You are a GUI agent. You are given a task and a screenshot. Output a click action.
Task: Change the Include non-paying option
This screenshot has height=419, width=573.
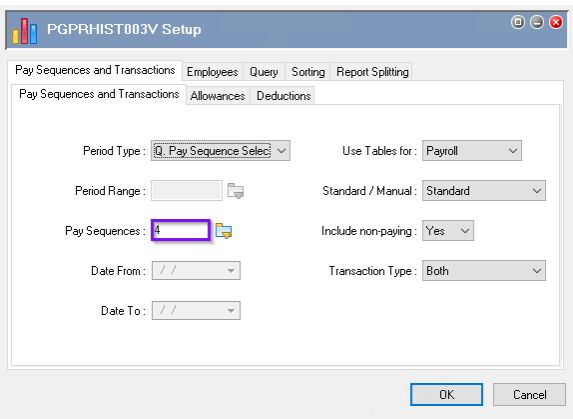tap(448, 231)
